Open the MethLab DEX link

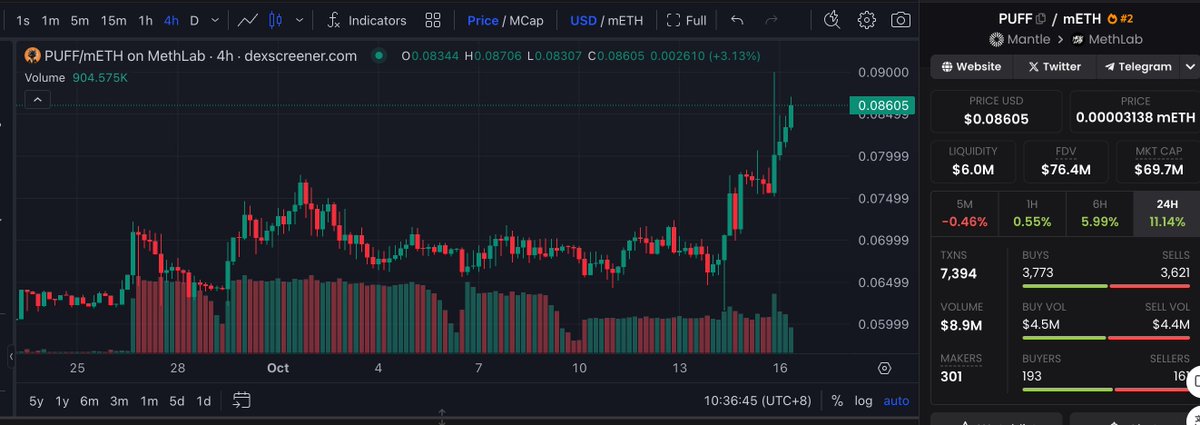(1107, 39)
